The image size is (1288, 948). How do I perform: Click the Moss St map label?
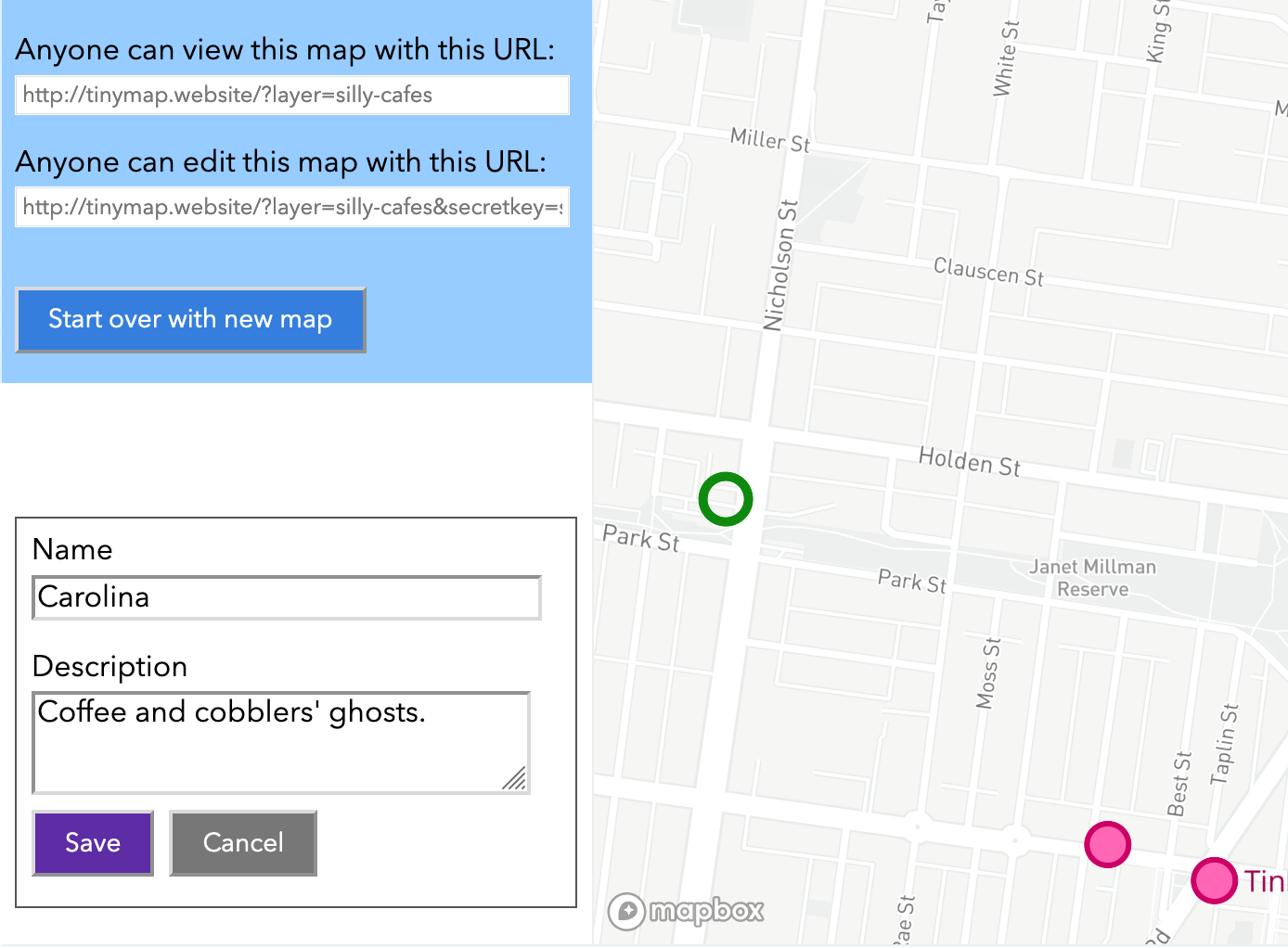coord(988,673)
